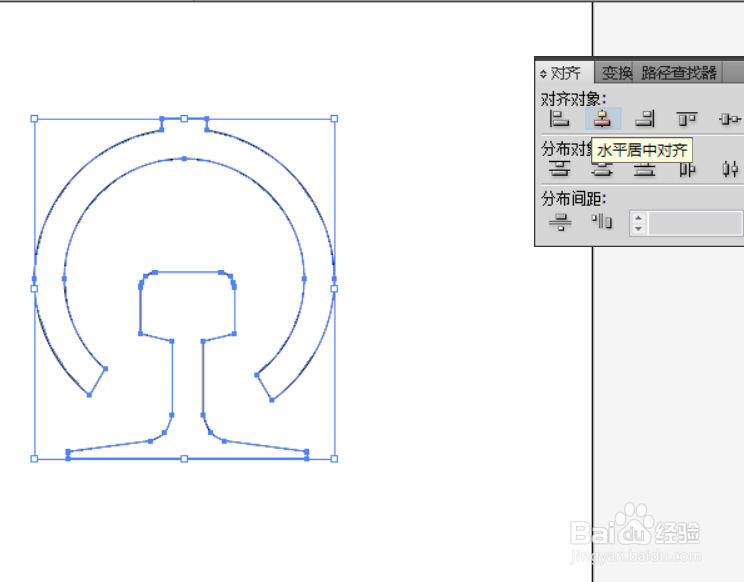
Task: Click the horizontal align right icon
Action: click(645, 118)
